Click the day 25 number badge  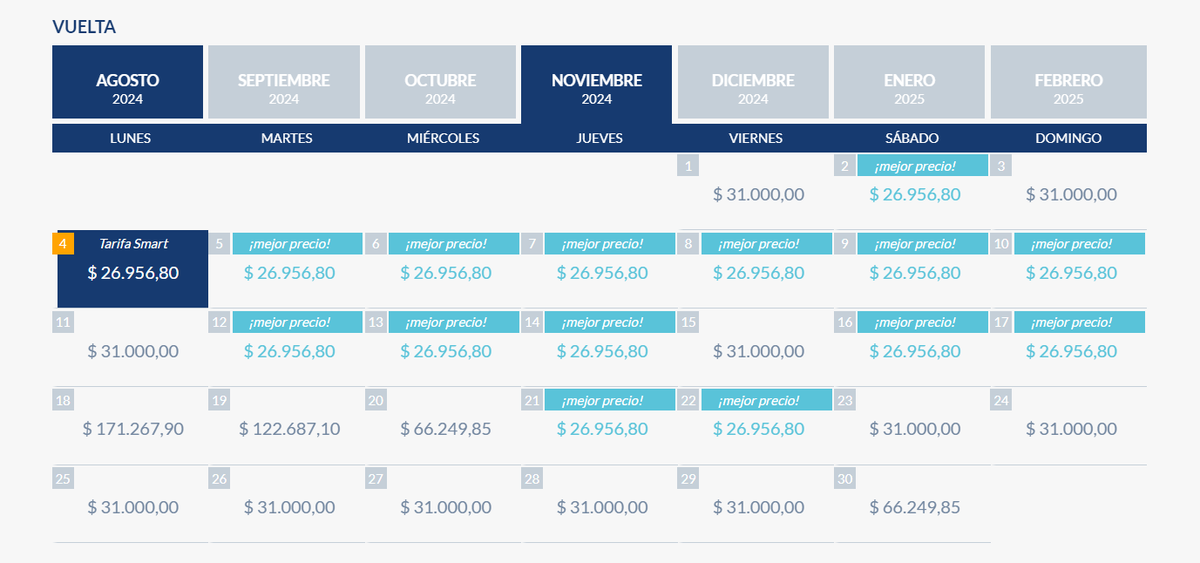[63, 479]
